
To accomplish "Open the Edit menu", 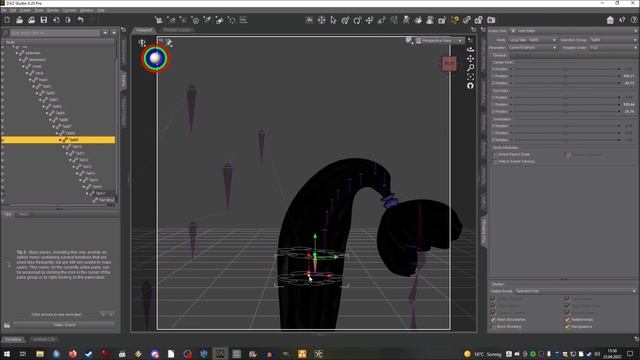I will 13,10.
